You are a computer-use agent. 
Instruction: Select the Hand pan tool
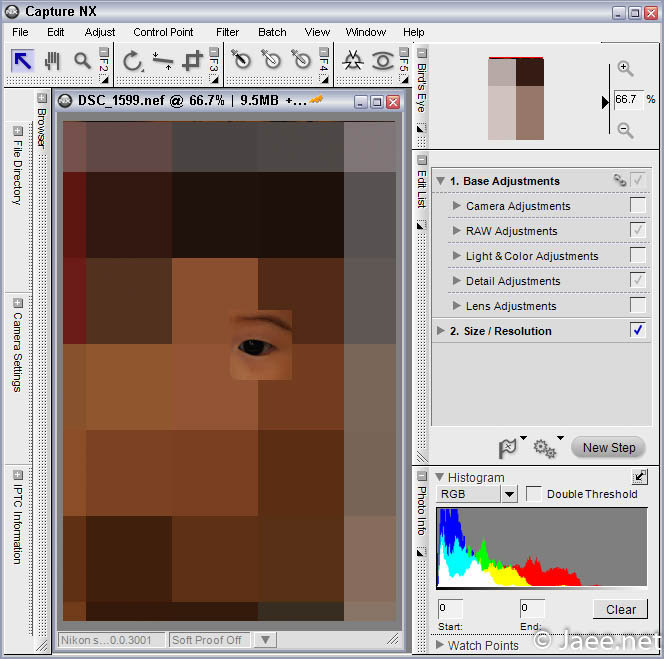click(52, 61)
